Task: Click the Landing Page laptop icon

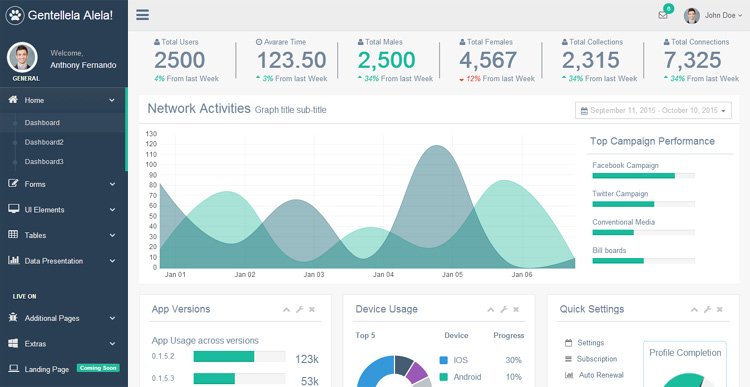Action: 13,368
